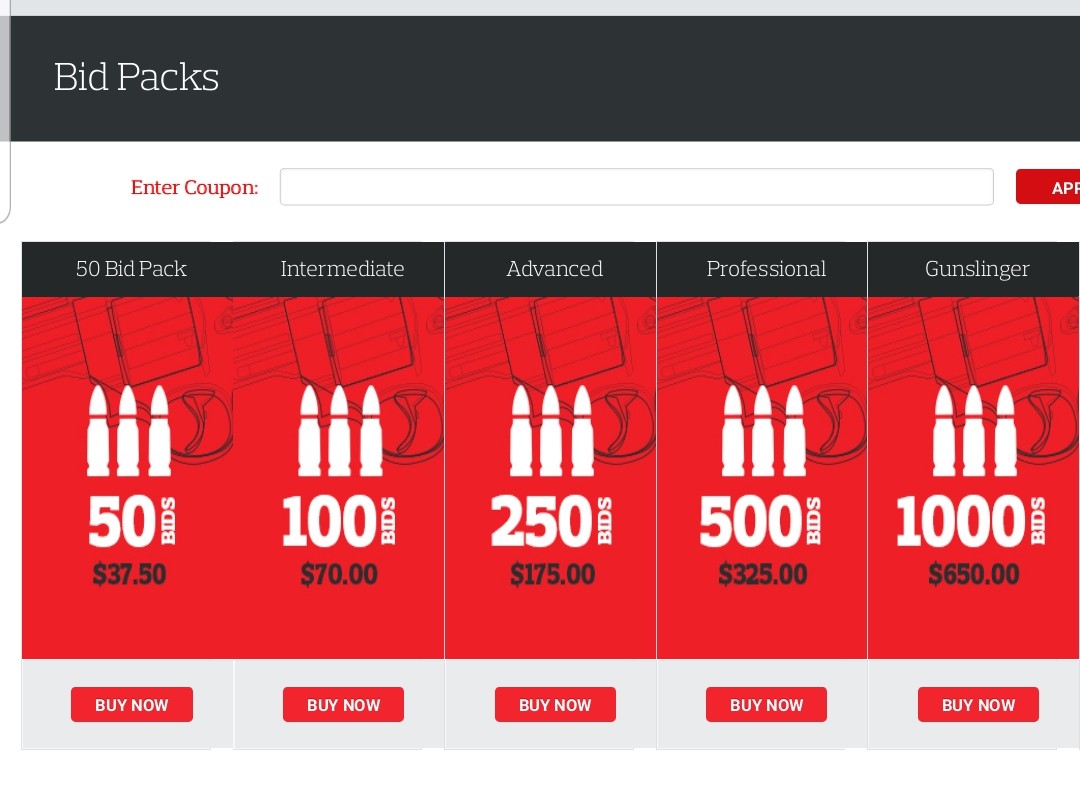Select bullets icon in Professional card

tap(763, 431)
